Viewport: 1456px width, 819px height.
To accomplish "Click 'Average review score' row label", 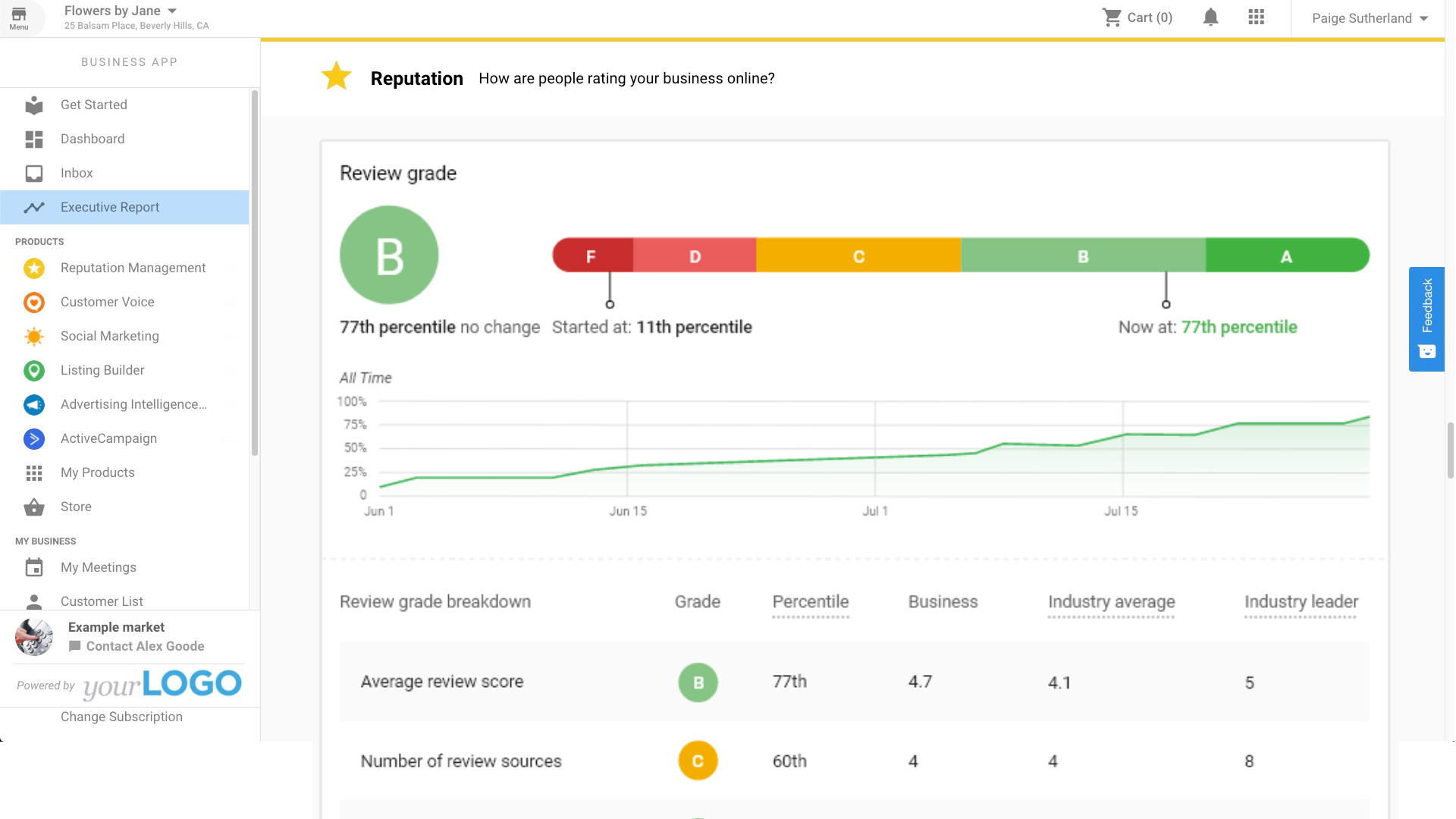I will click(x=442, y=682).
